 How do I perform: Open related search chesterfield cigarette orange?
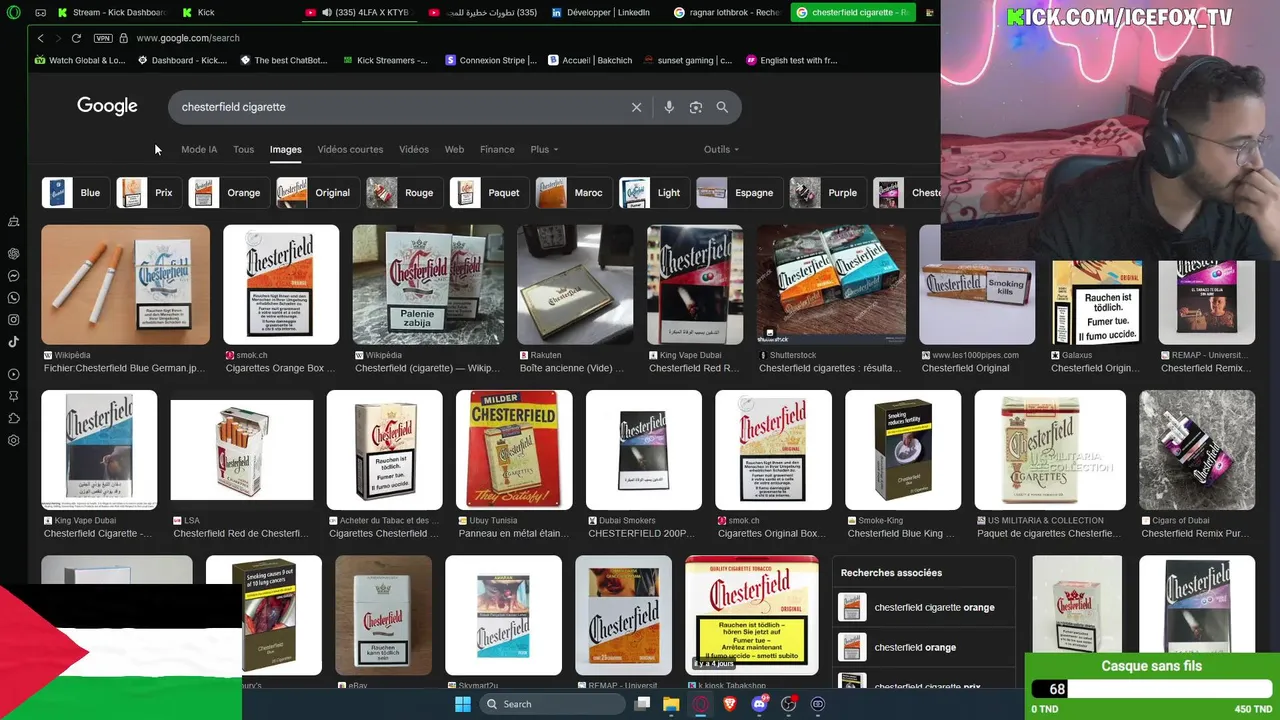pos(923,607)
